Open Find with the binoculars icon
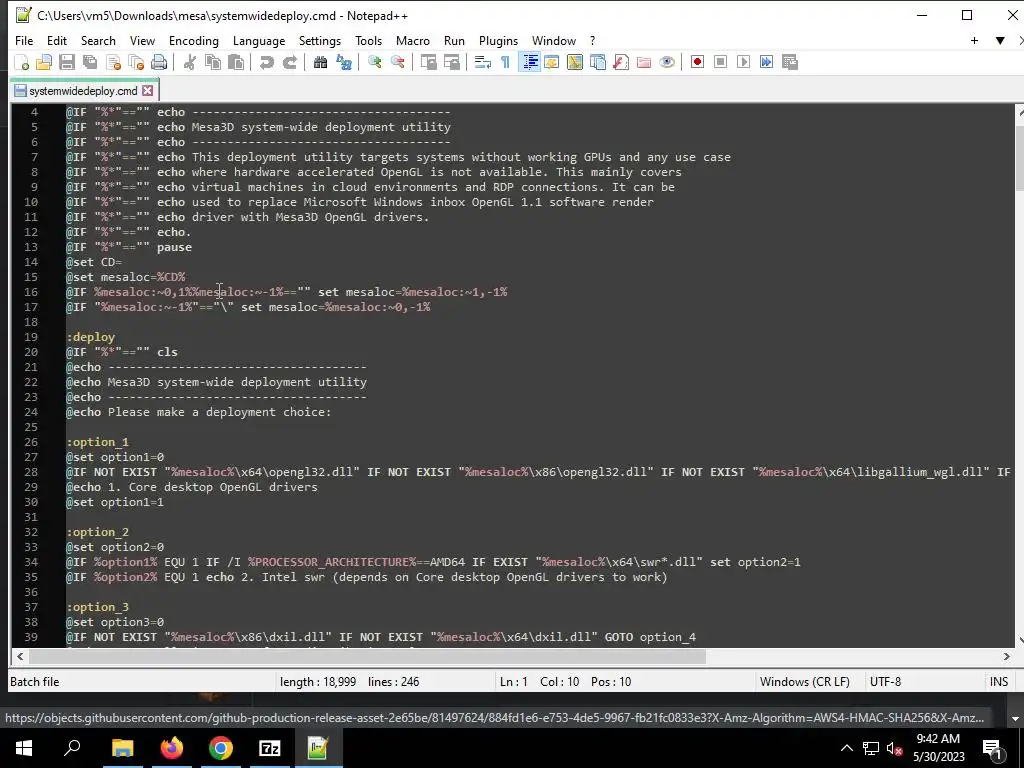 coord(320,62)
